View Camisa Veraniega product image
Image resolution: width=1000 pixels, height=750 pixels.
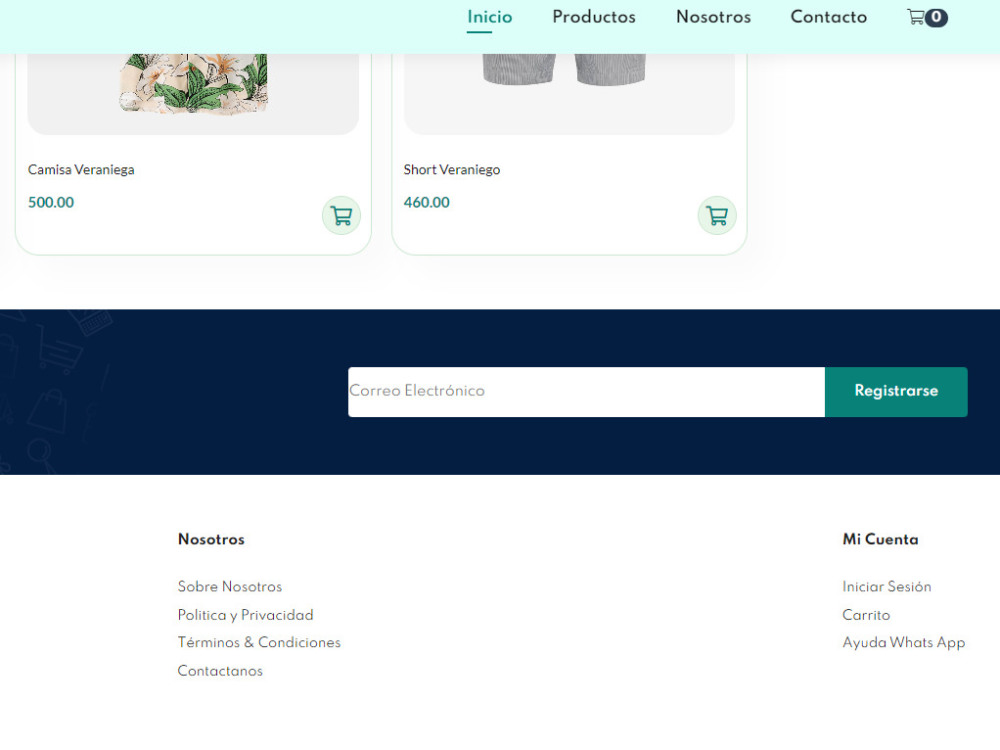(x=193, y=94)
